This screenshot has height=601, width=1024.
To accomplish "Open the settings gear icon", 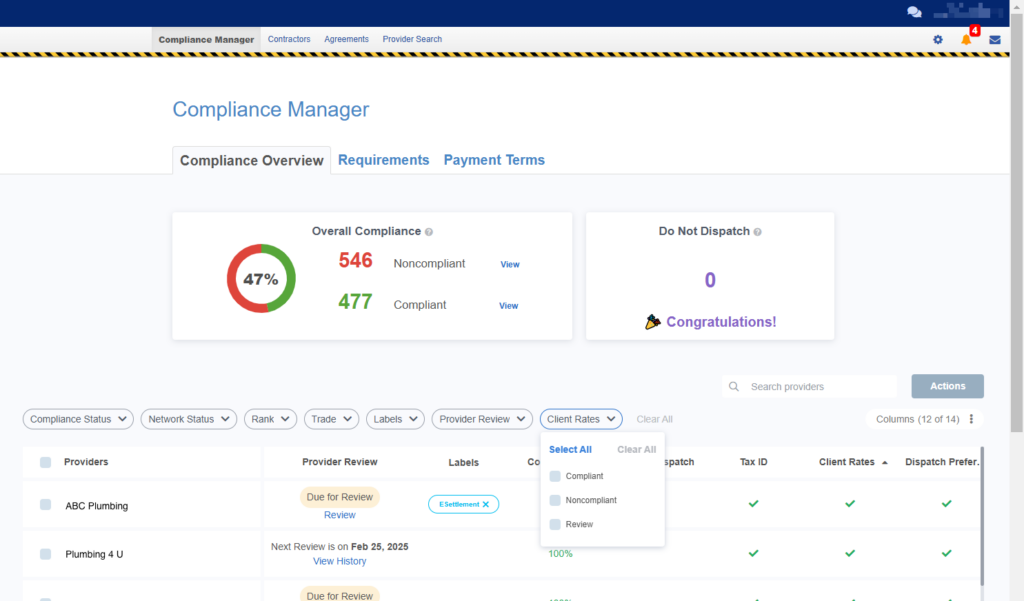I will pyautogui.click(x=938, y=40).
